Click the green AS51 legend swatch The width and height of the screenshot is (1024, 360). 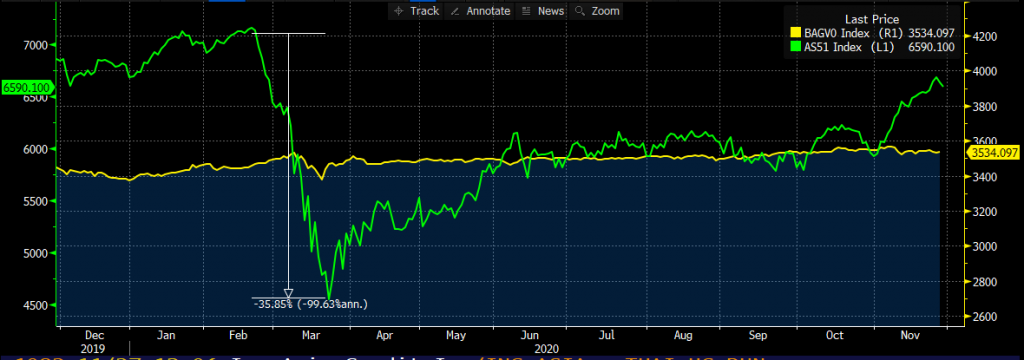coord(795,46)
